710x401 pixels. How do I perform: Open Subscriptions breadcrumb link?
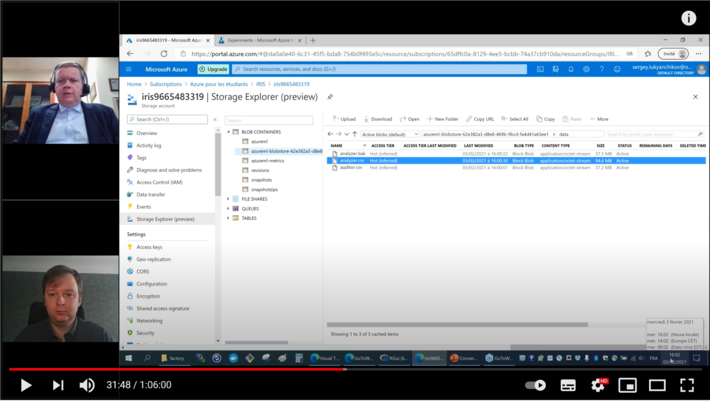click(166, 84)
